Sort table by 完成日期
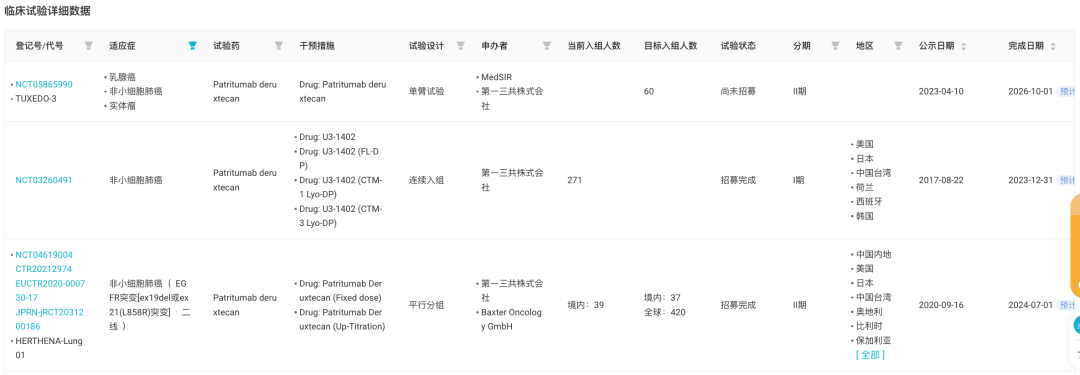The width and height of the screenshot is (1080, 375). 1052,45
